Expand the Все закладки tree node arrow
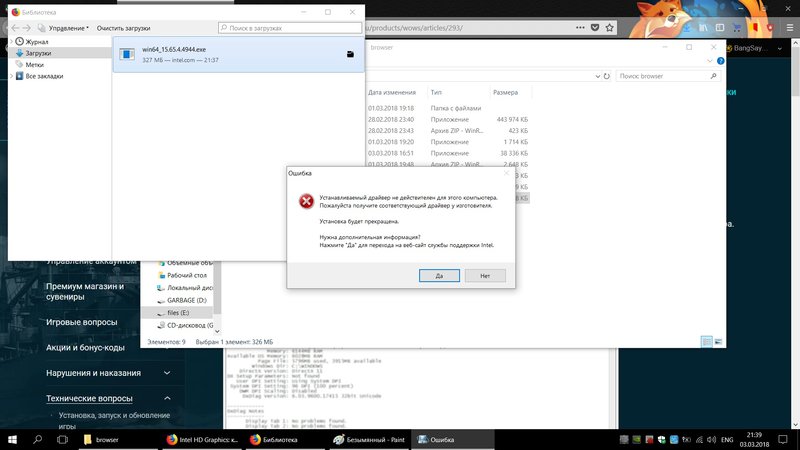800x450 pixels. click(12, 76)
